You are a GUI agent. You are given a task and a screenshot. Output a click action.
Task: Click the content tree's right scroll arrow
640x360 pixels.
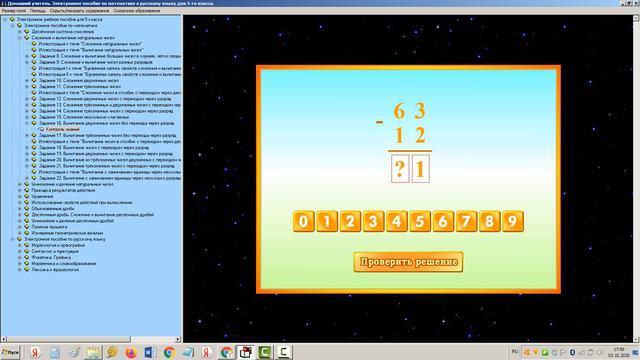point(178,339)
